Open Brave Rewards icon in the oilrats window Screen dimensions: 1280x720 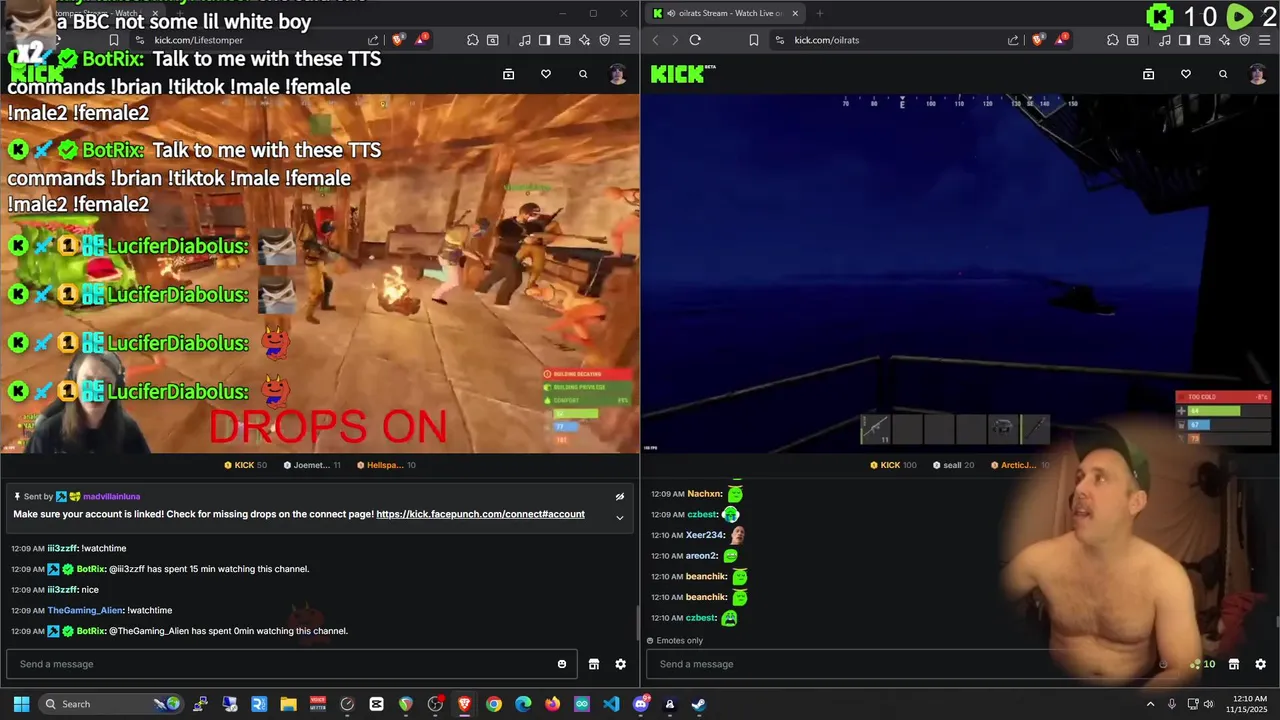click(1061, 40)
